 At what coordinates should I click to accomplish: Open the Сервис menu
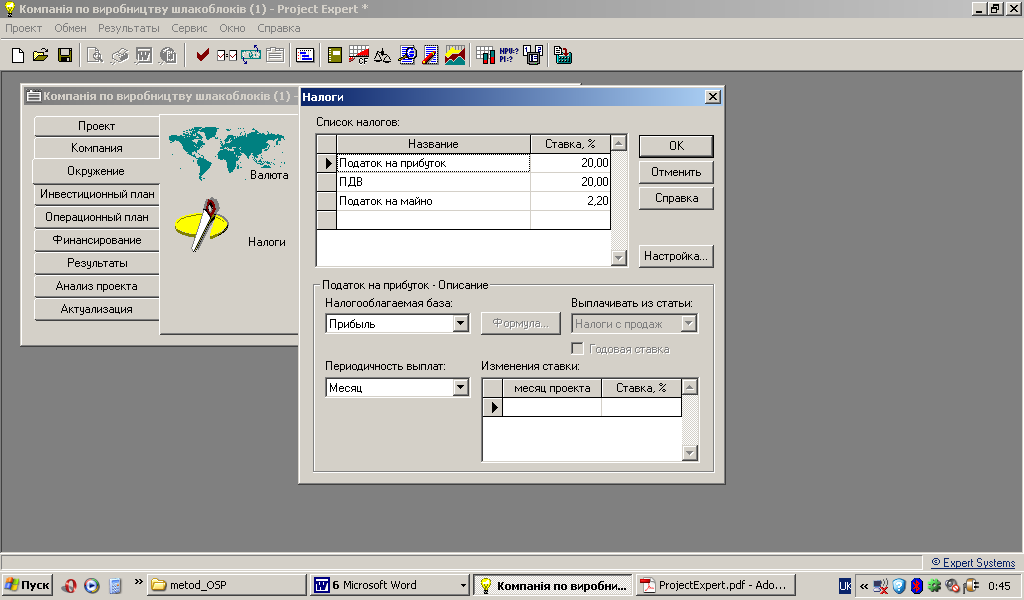pos(189,28)
